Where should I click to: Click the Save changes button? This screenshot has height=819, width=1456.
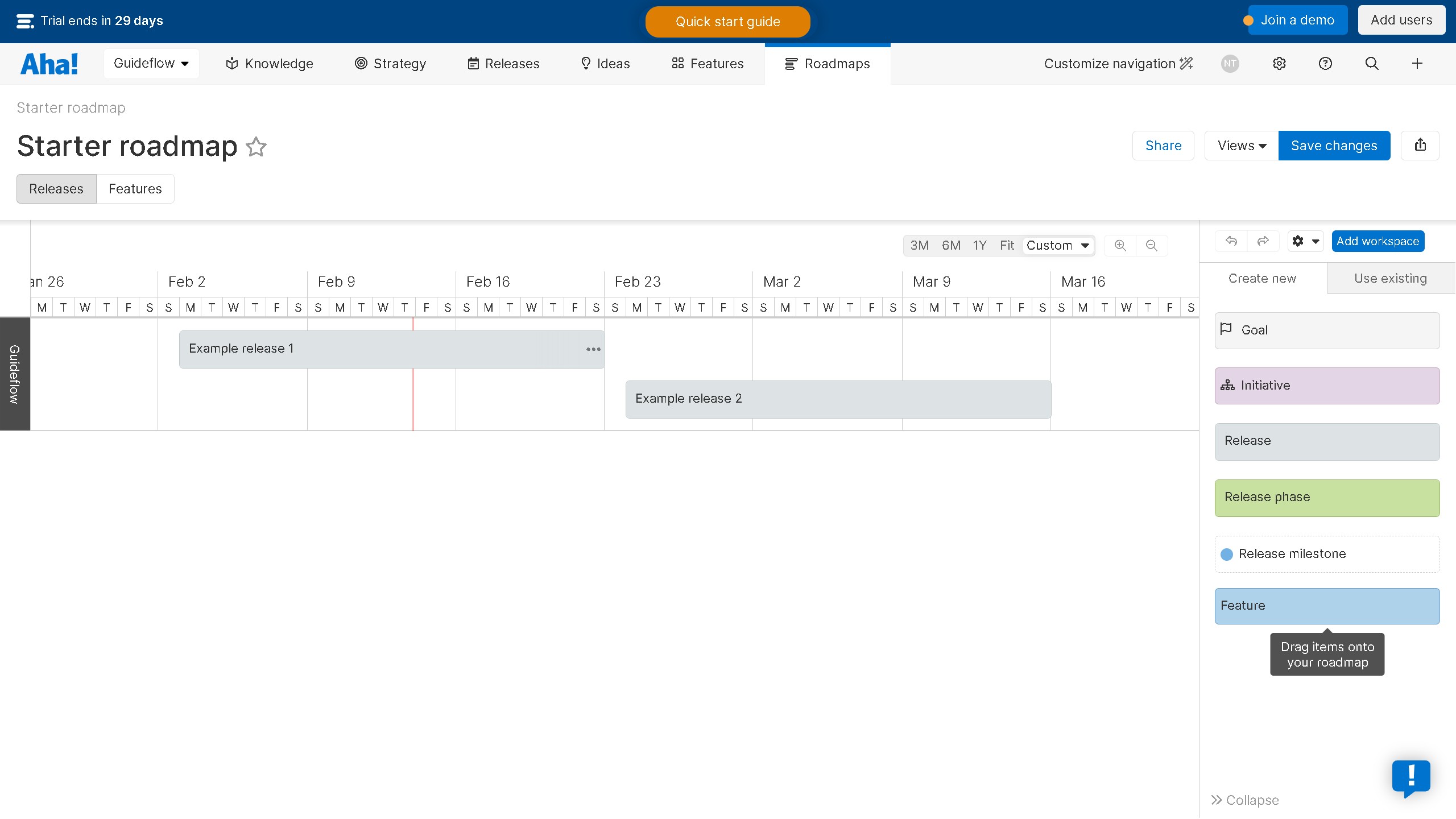[x=1334, y=146]
